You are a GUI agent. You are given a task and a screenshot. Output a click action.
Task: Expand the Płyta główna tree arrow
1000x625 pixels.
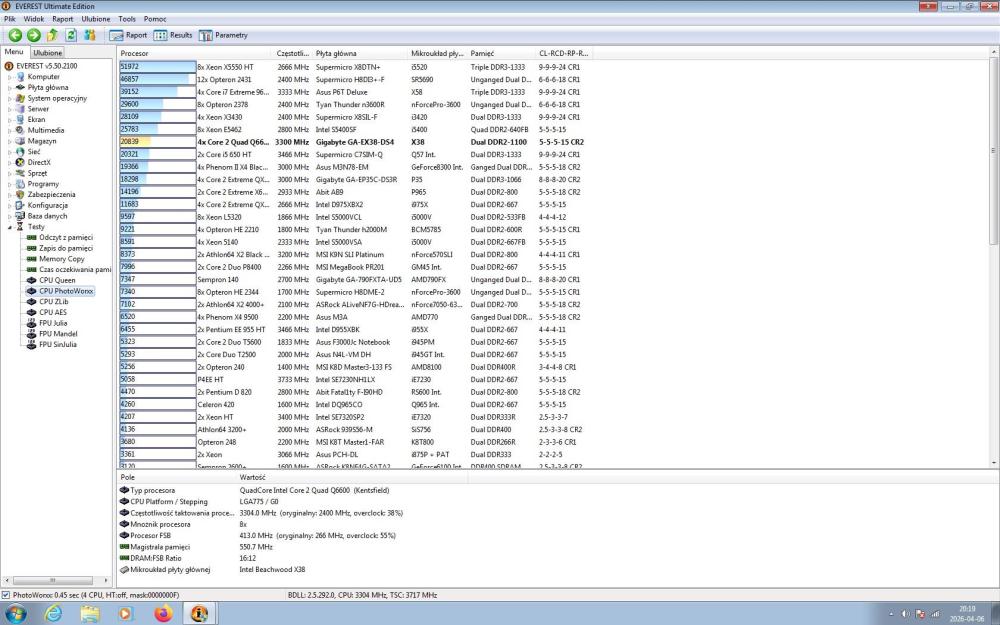[x=10, y=87]
